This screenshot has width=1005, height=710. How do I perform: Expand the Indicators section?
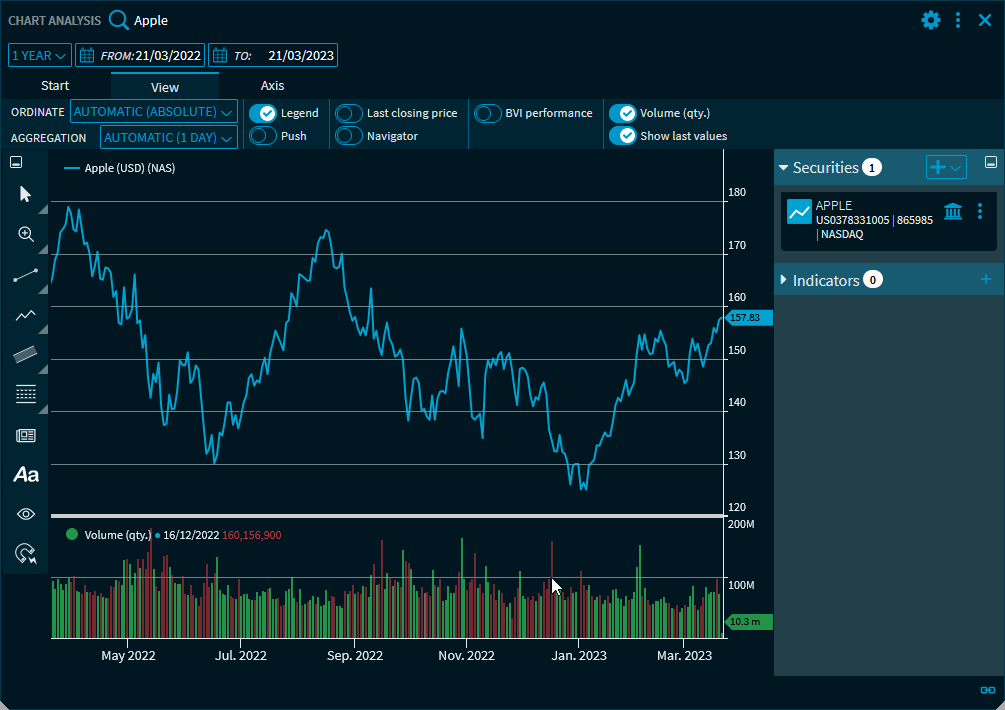[x=784, y=280]
